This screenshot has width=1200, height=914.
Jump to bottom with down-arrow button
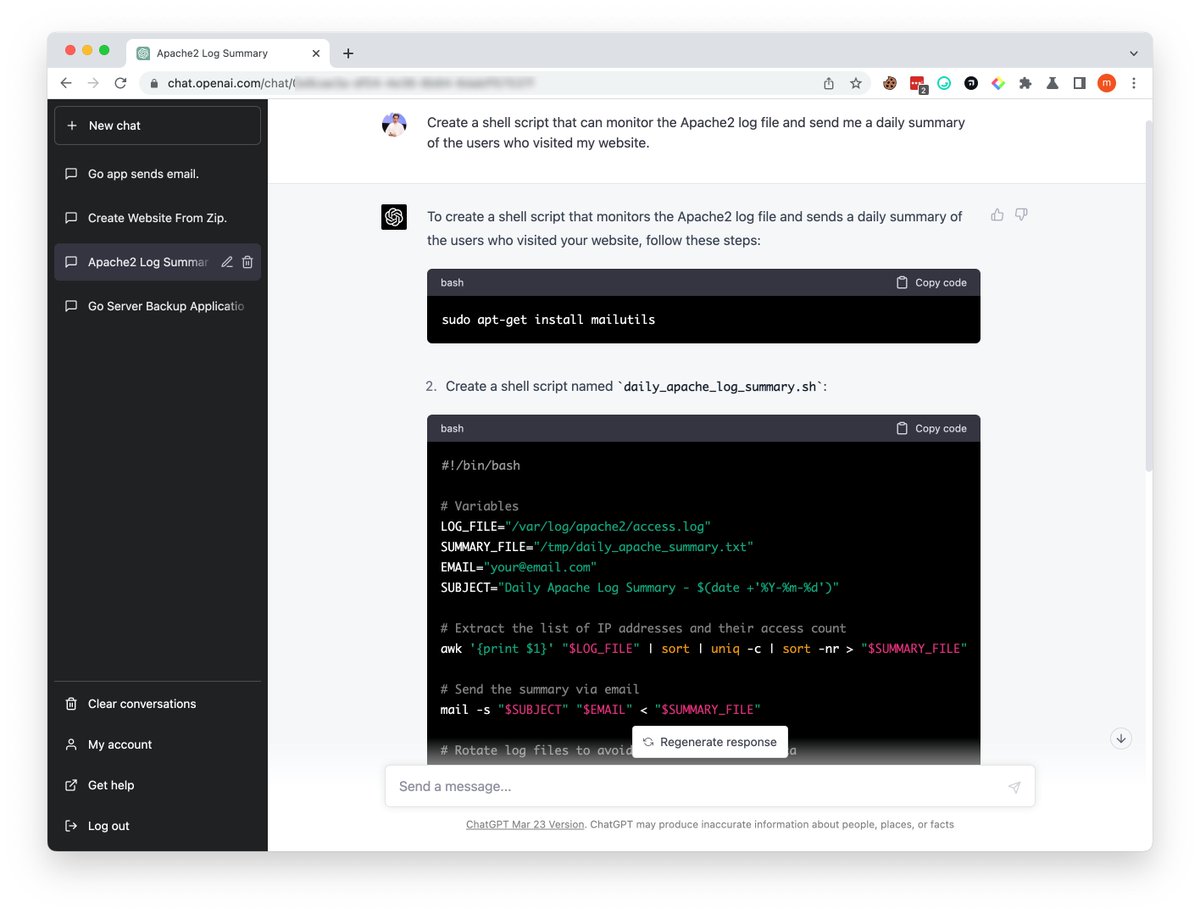[x=1121, y=739]
